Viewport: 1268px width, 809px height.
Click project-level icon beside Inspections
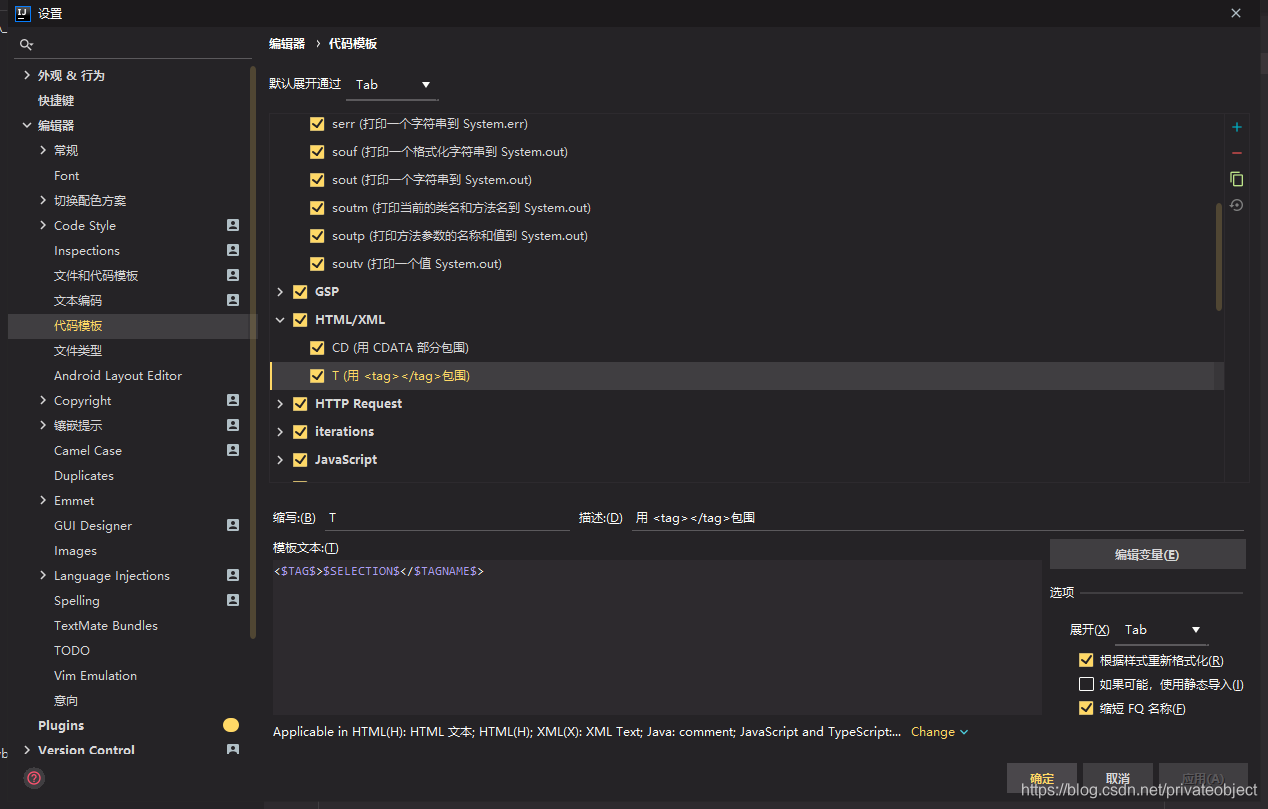click(233, 250)
